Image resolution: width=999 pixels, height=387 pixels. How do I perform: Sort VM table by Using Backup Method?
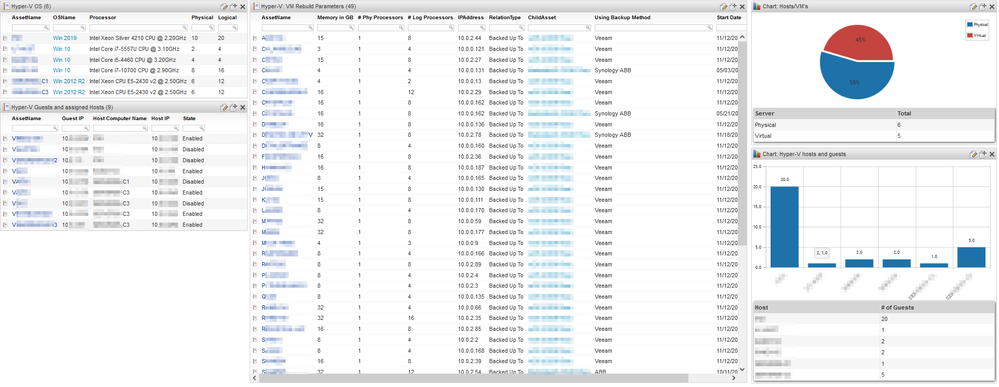[622, 17]
